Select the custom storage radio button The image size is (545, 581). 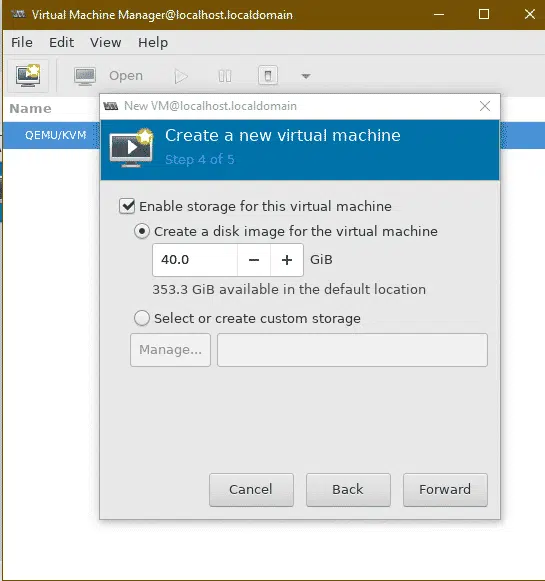pyautogui.click(x=142, y=318)
